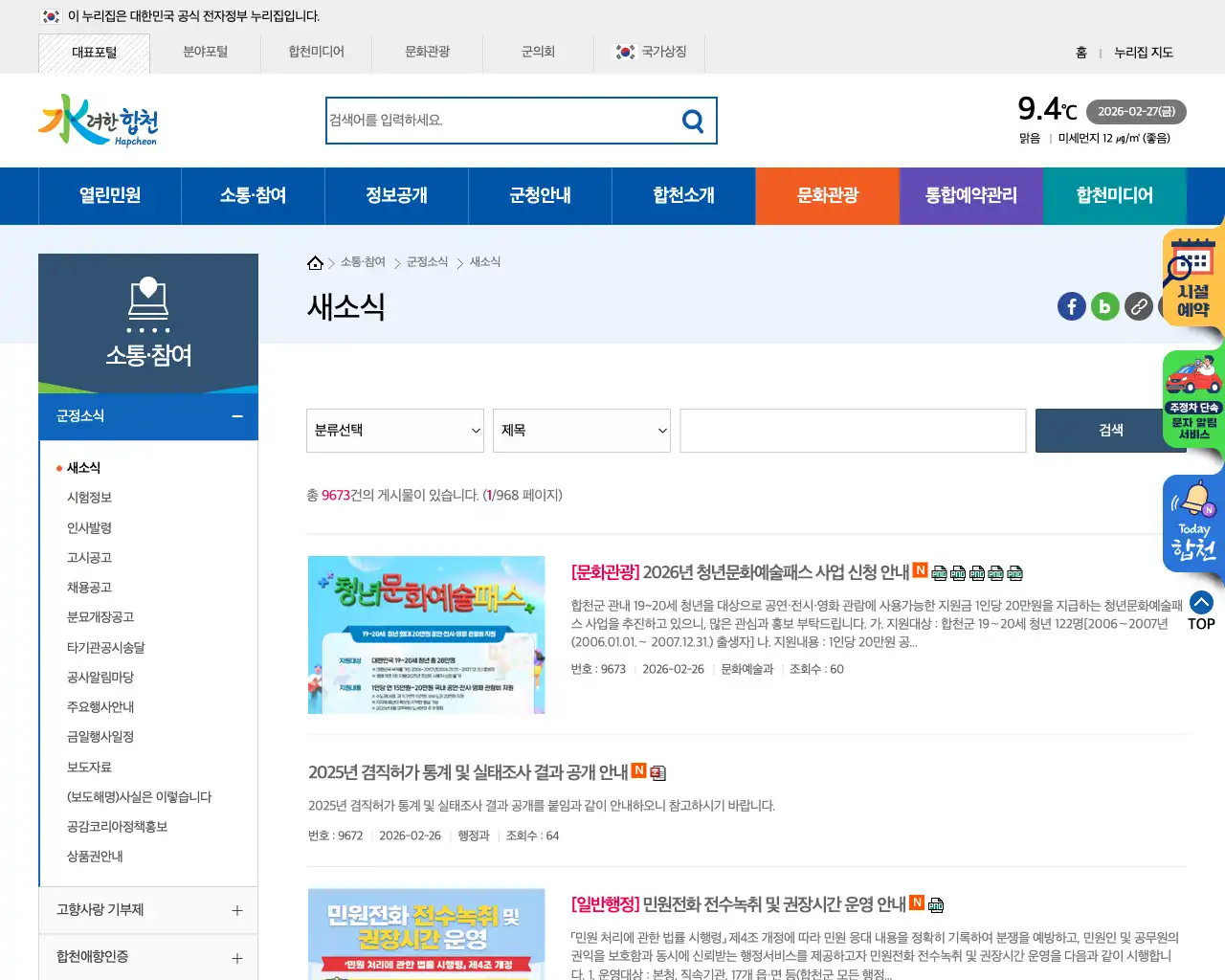Image resolution: width=1225 pixels, height=980 pixels.
Task: Click the green Naver blog share icon
Action: (1104, 306)
